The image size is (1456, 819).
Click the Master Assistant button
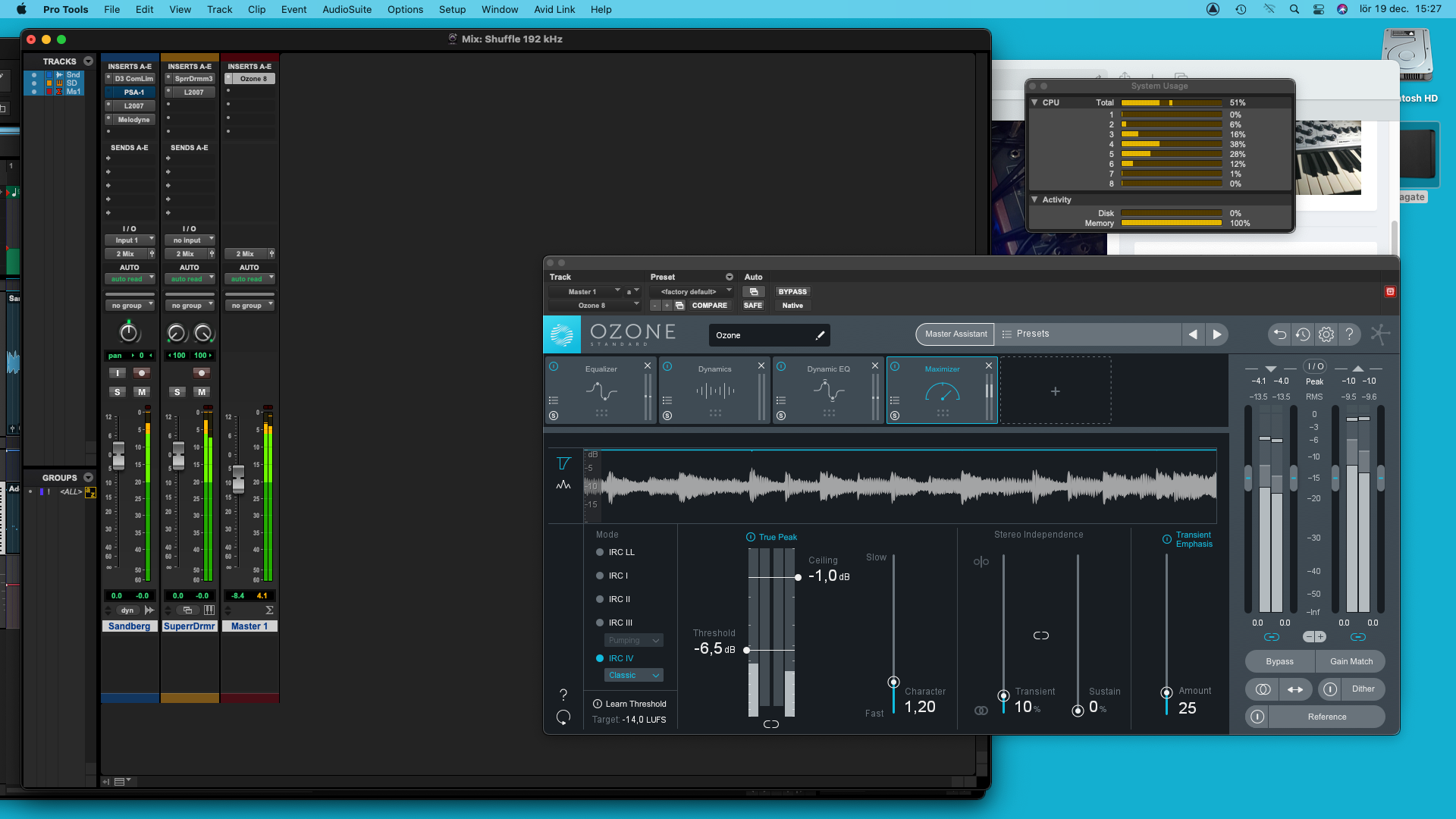(955, 334)
